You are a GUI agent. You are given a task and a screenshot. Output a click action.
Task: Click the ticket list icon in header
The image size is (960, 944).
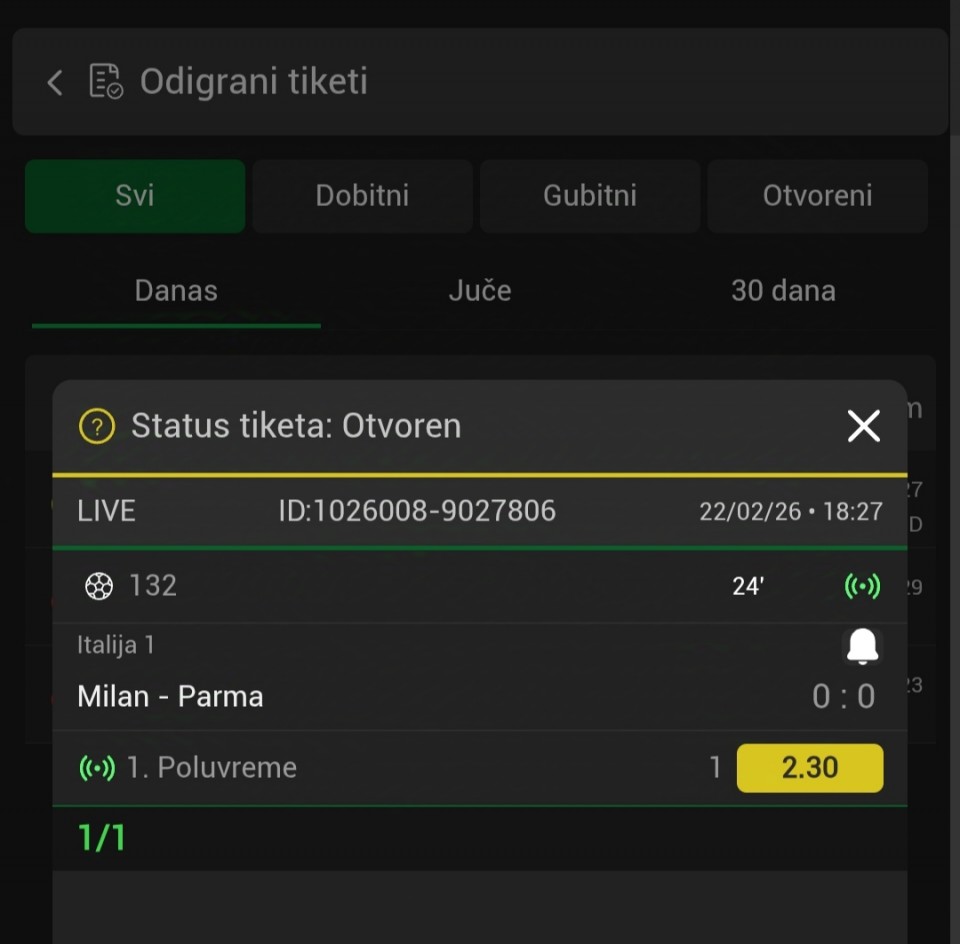106,81
